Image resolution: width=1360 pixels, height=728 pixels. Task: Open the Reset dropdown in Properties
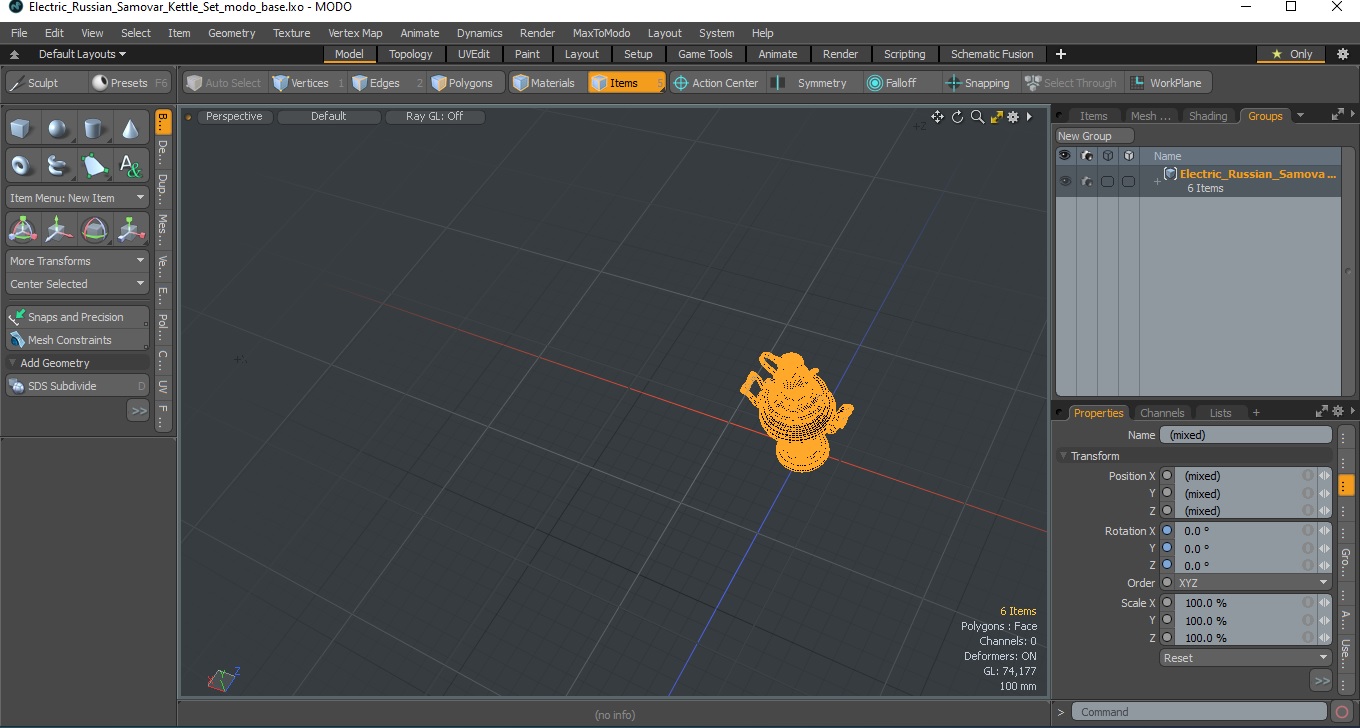(1246, 658)
